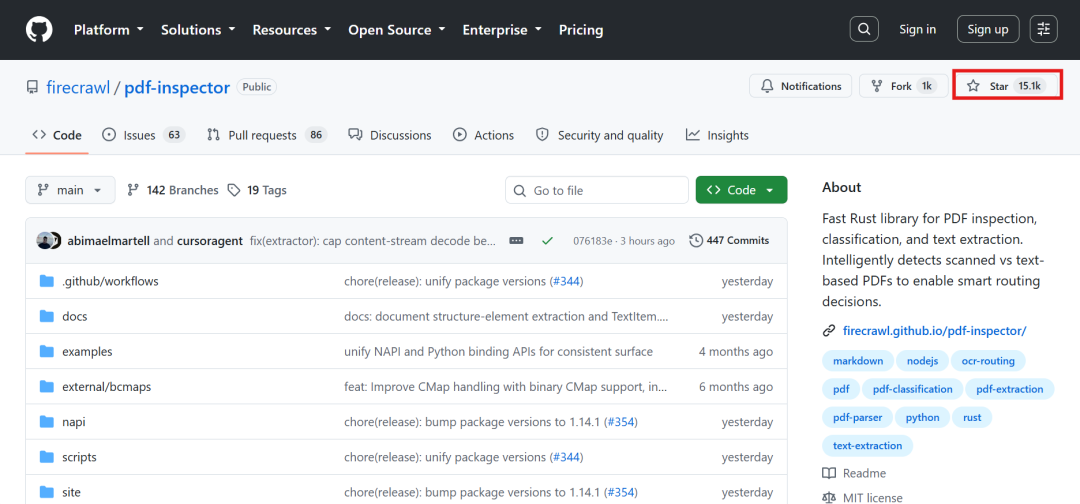Switch to the Pull requests tab
Screen dimensions: 1080x504
point(267,136)
